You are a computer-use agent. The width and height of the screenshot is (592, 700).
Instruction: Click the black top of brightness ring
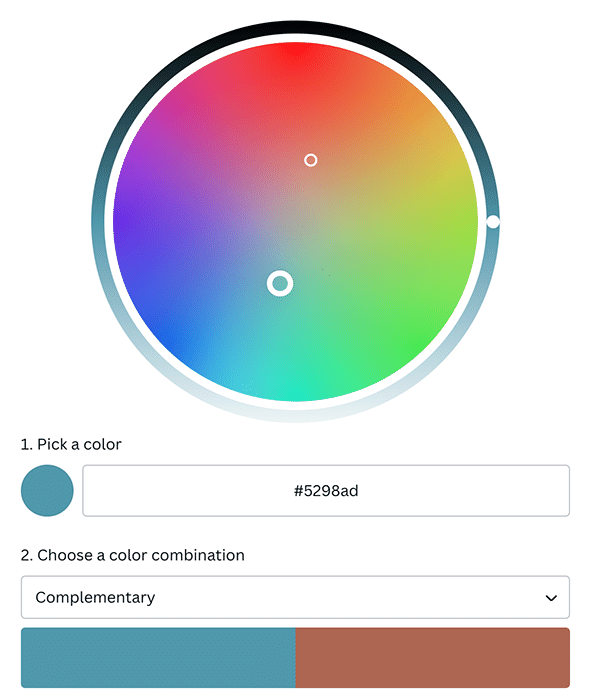click(295, 29)
